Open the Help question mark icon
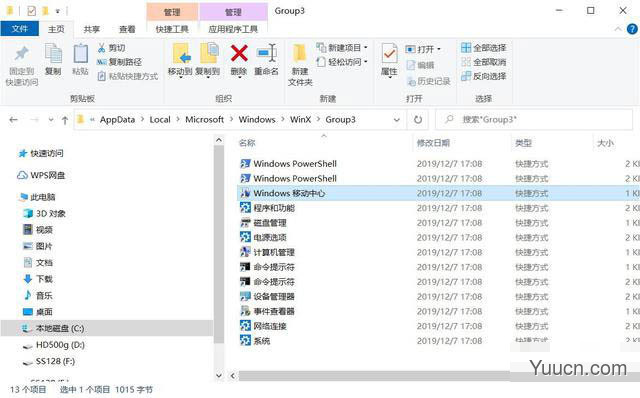Image resolution: width=640 pixels, height=398 pixels. pos(632,29)
